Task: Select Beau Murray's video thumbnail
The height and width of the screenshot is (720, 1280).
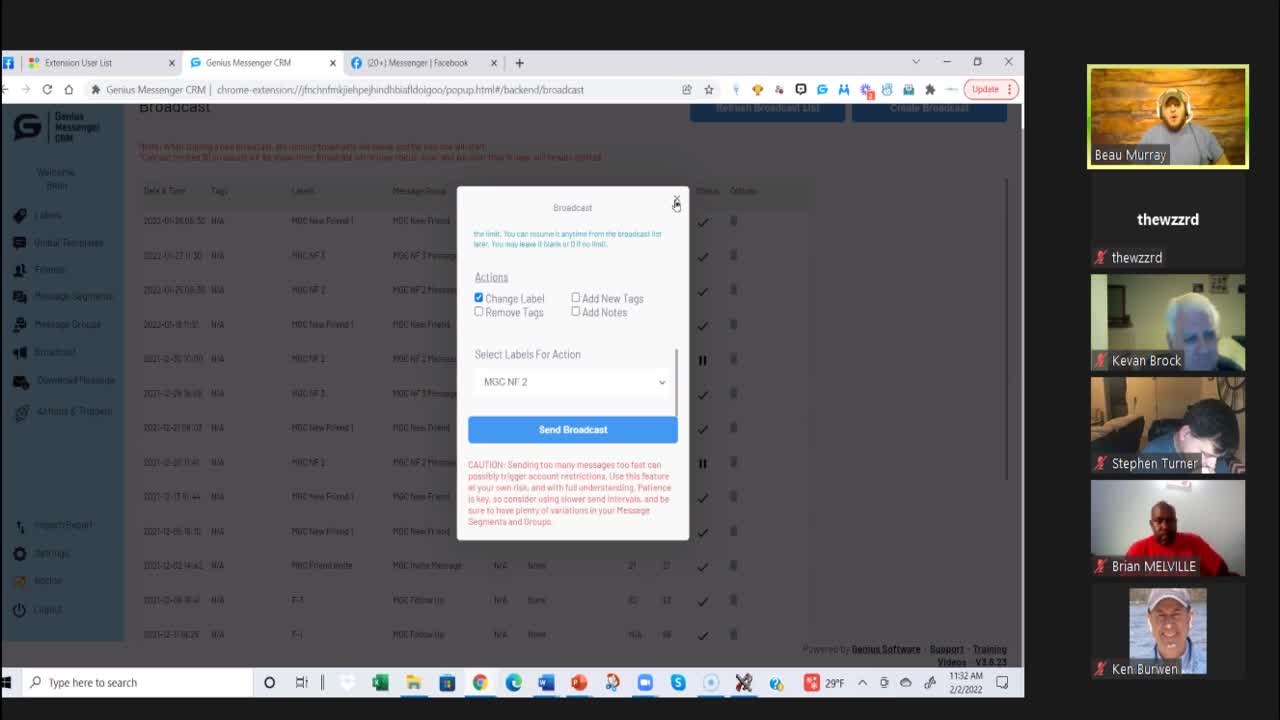Action: 1168,116
